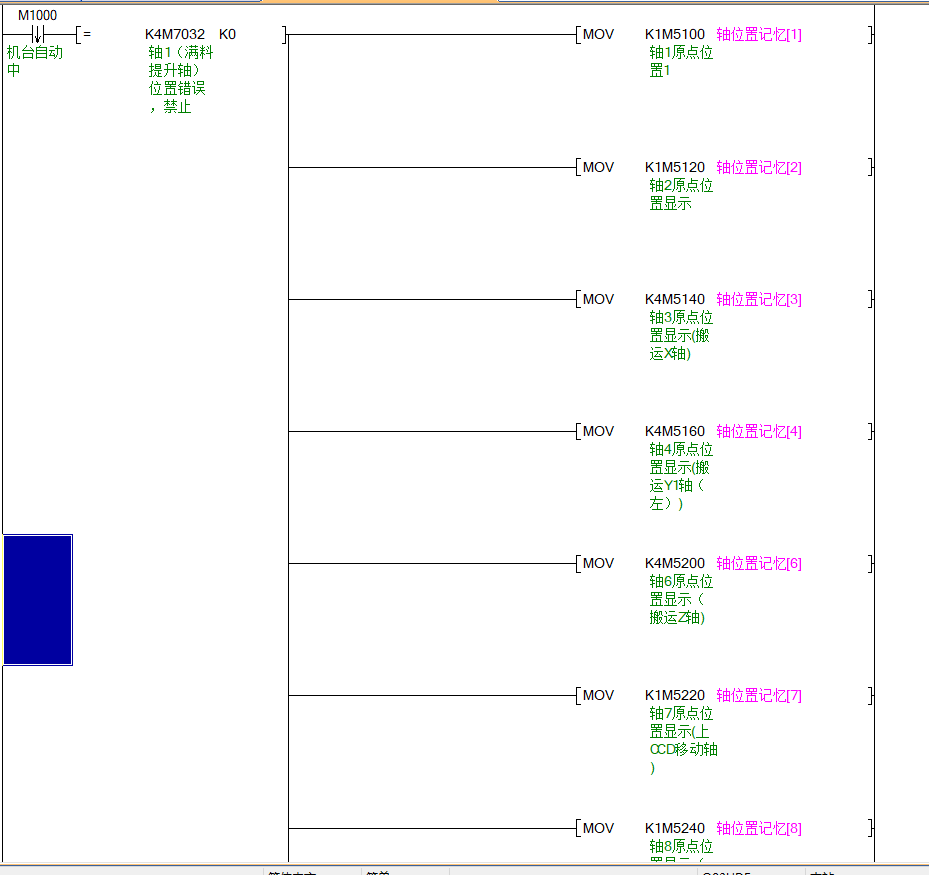Click the 轴位置记忆[6] destination label
This screenshot has height=875, width=929.
(x=759, y=563)
